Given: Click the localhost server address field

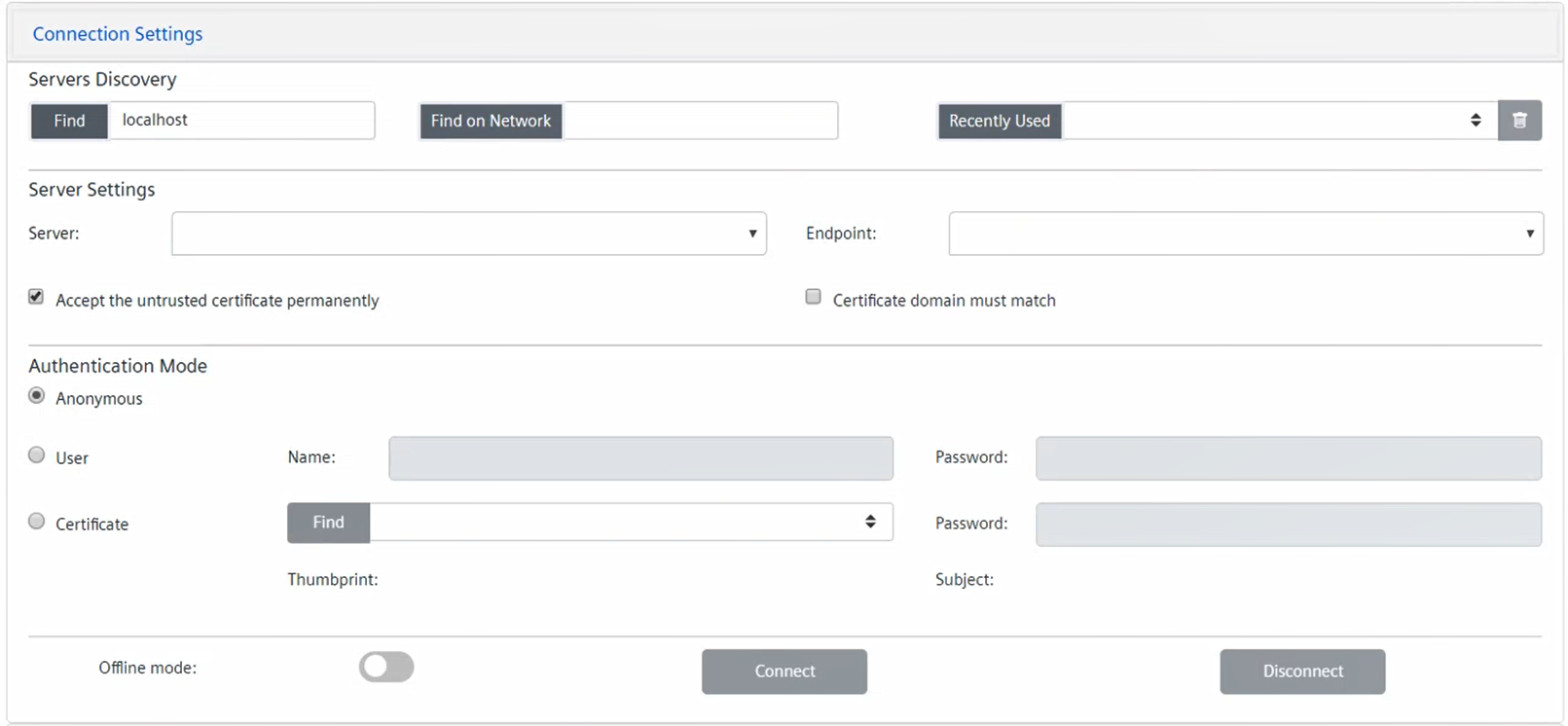Looking at the screenshot, I should (x=241, y=121).
